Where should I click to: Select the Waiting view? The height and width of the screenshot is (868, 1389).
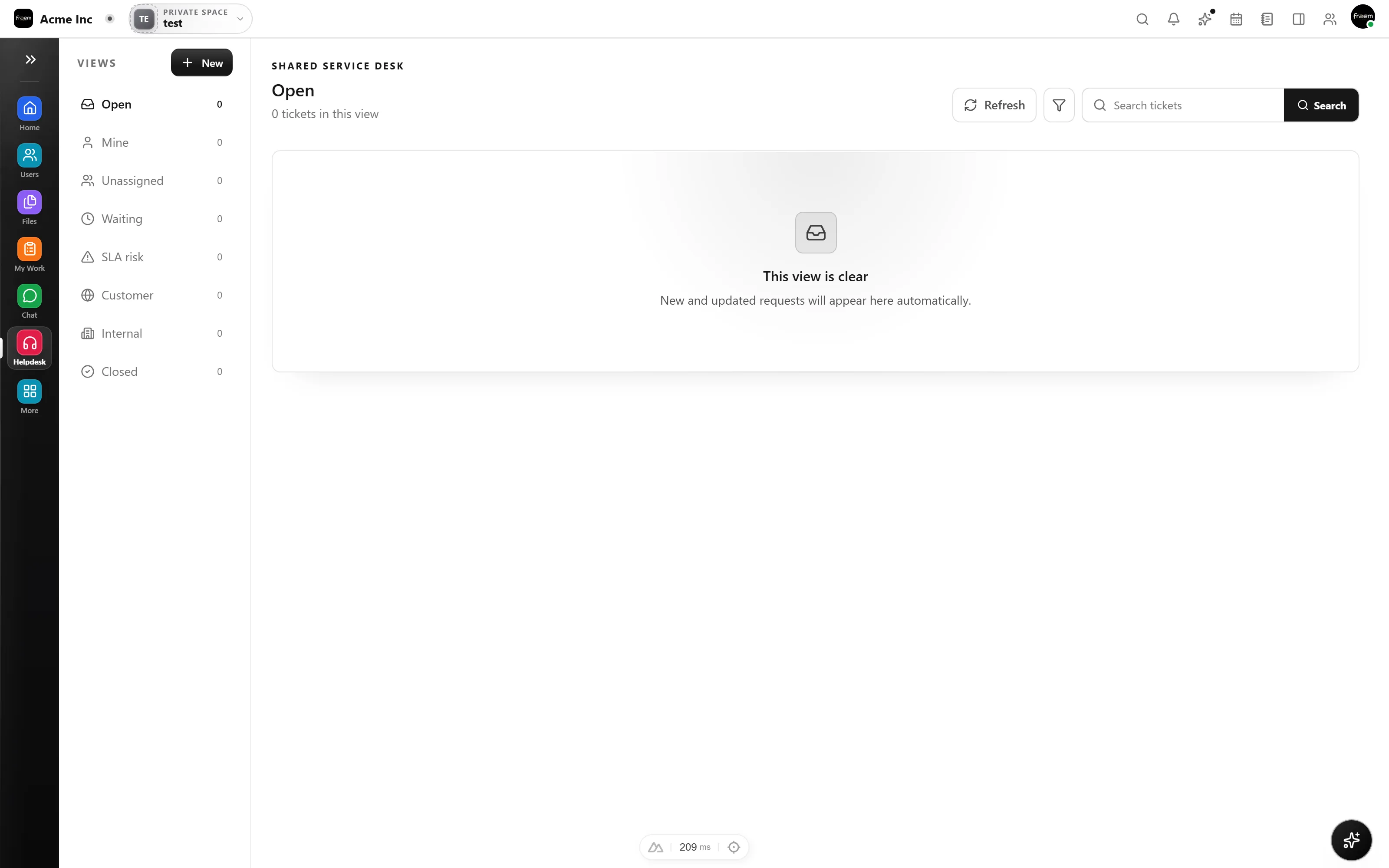pos(152,219)
